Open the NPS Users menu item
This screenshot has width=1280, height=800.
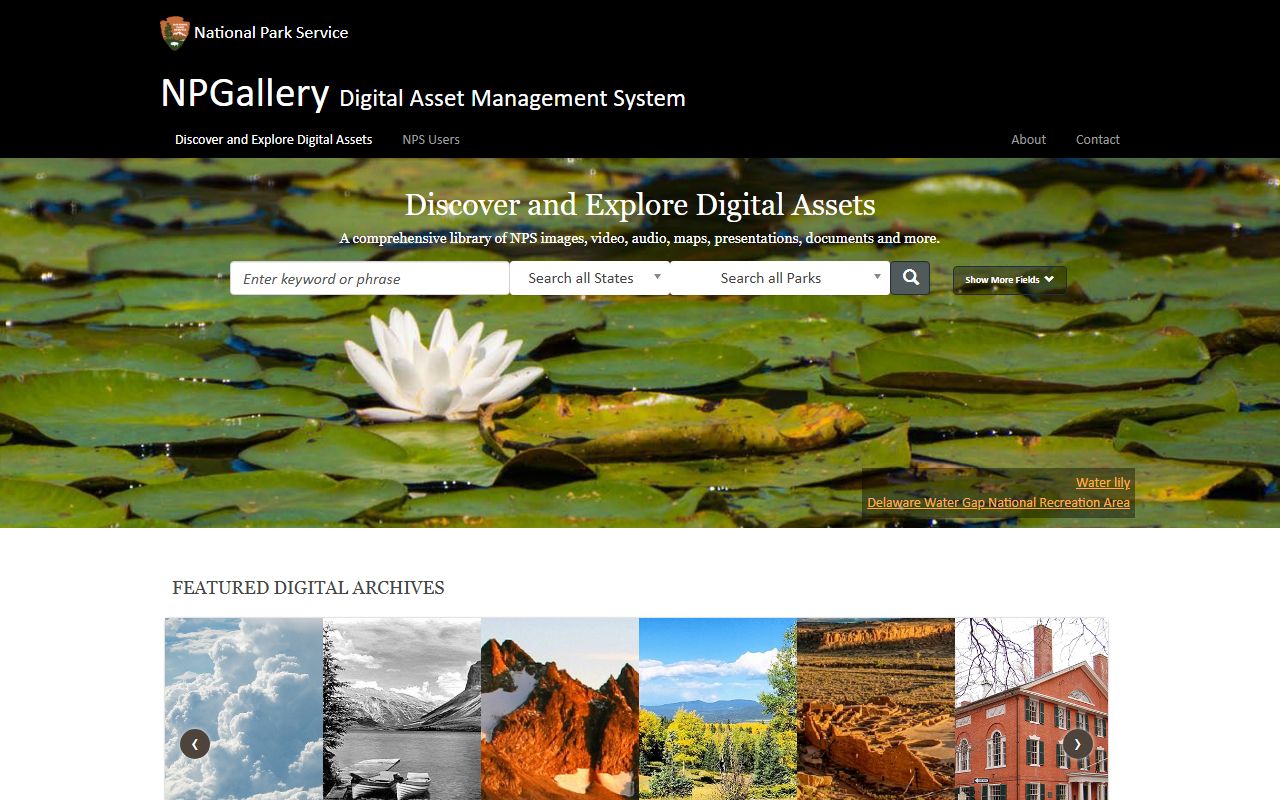point(431,139)
